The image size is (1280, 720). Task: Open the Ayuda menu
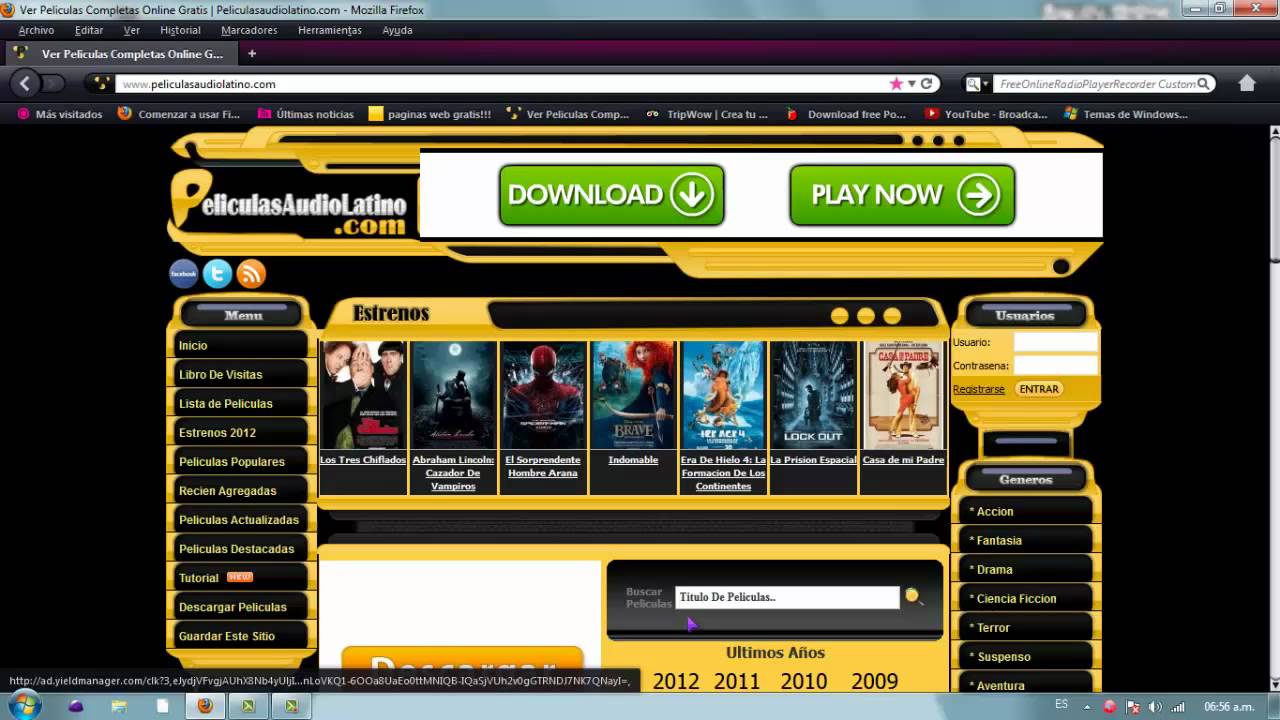397,30
